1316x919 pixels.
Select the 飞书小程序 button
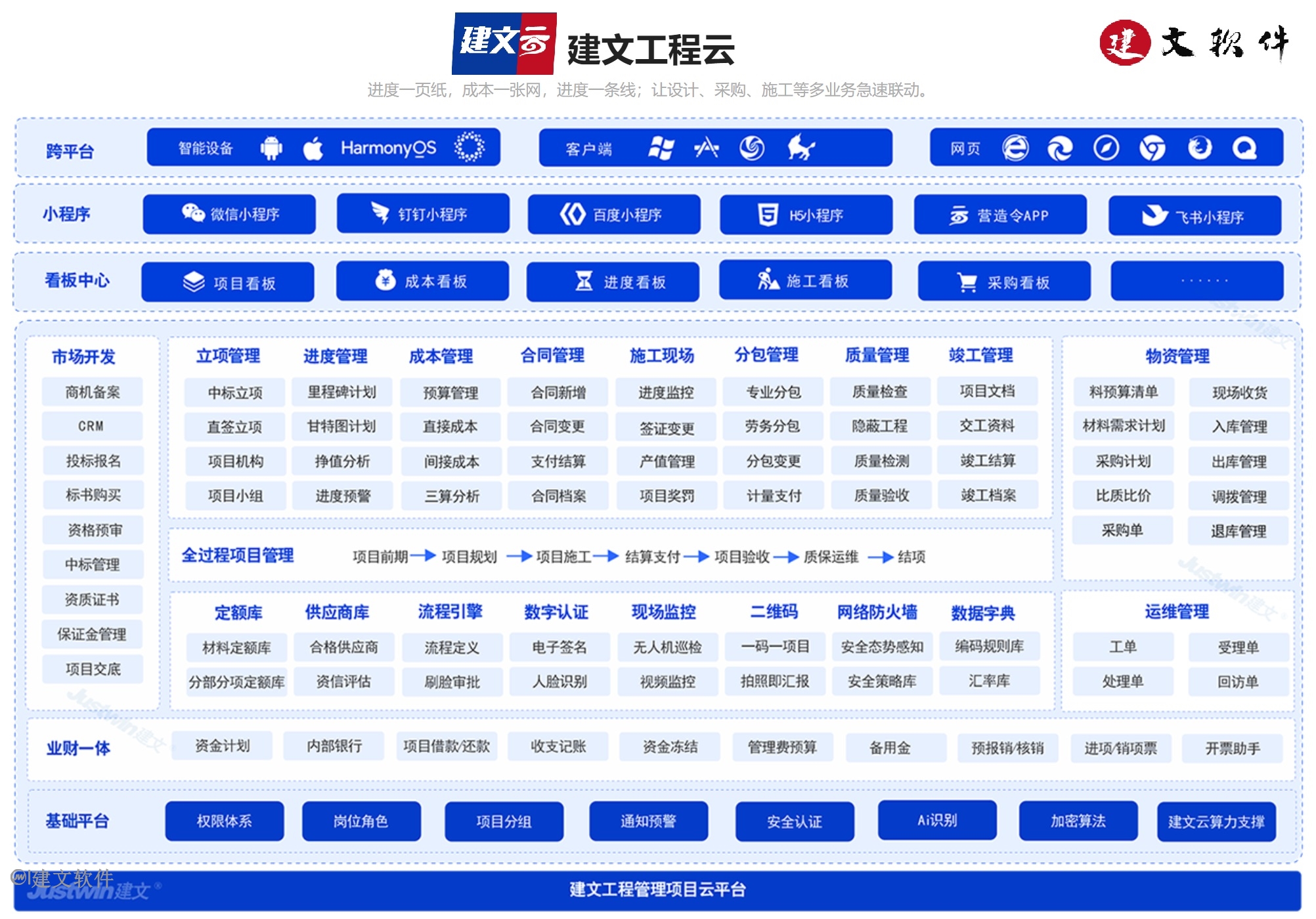click(x=1195, y=216)
